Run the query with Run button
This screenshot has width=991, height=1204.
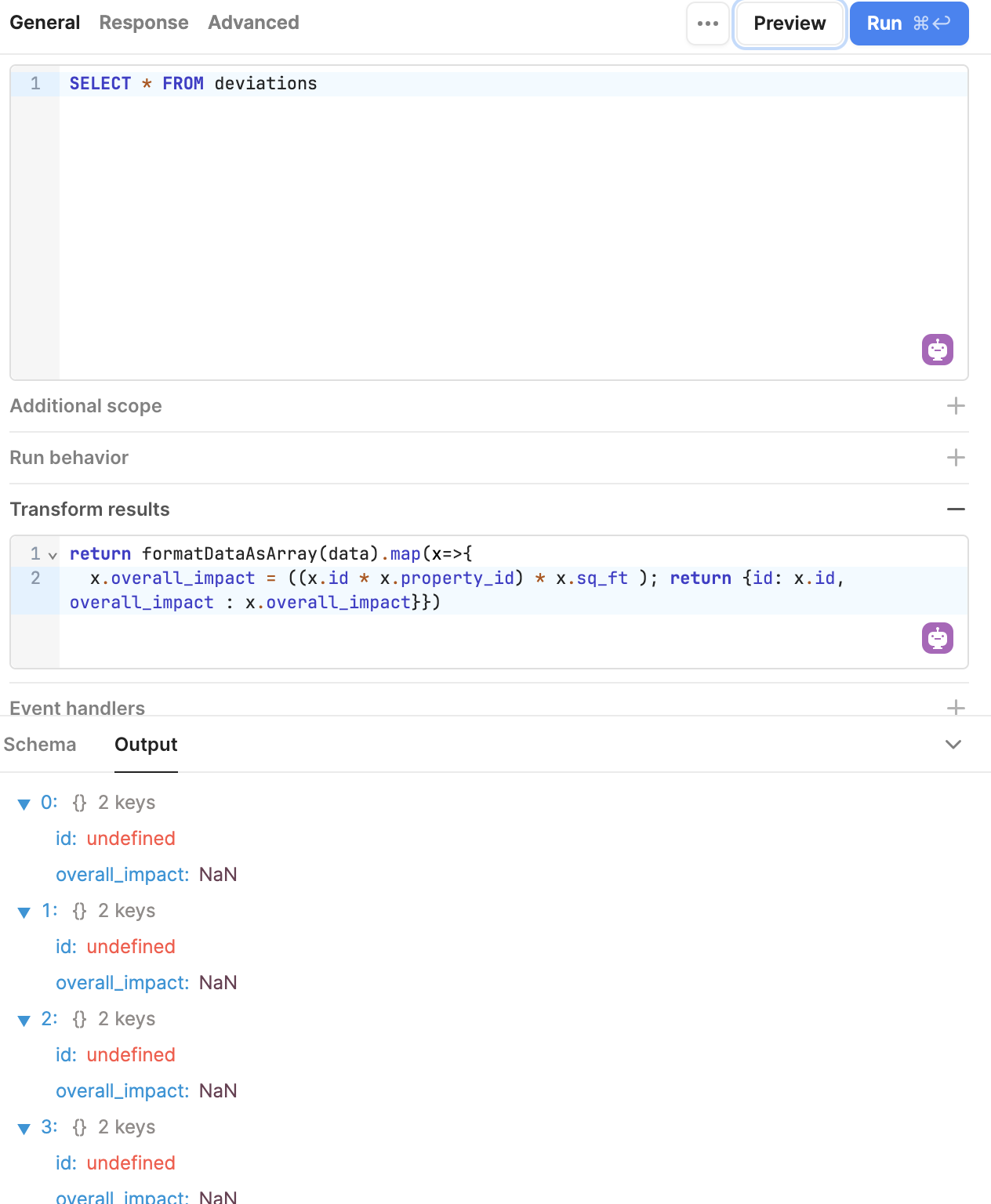coord(909,24)
